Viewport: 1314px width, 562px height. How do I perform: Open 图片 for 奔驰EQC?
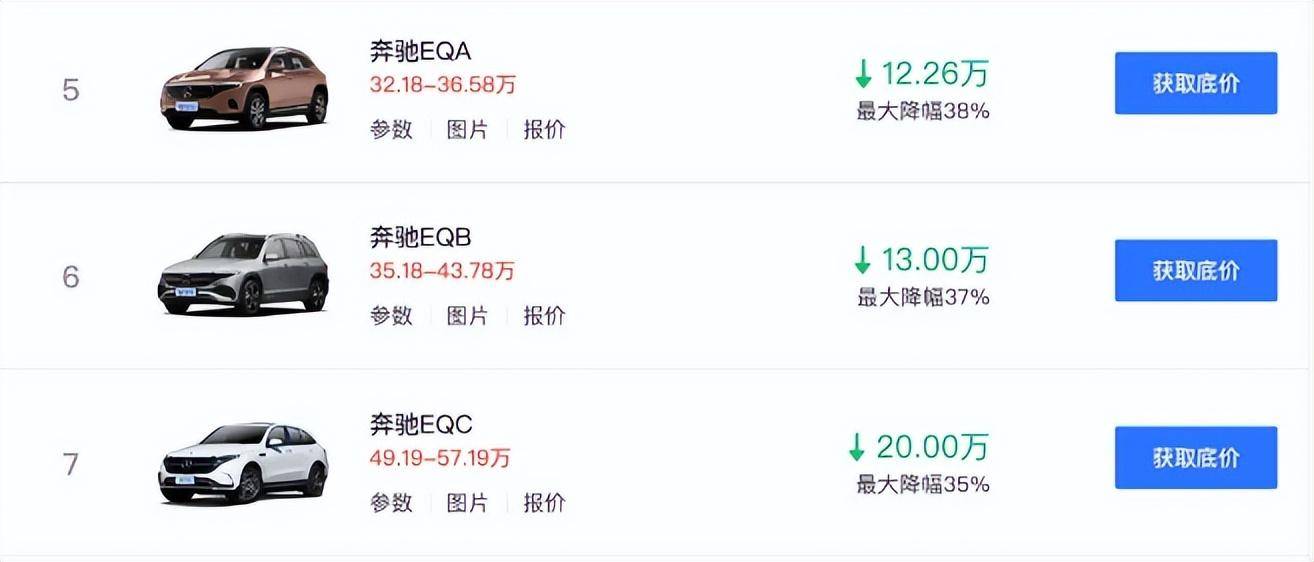[467, 502]
